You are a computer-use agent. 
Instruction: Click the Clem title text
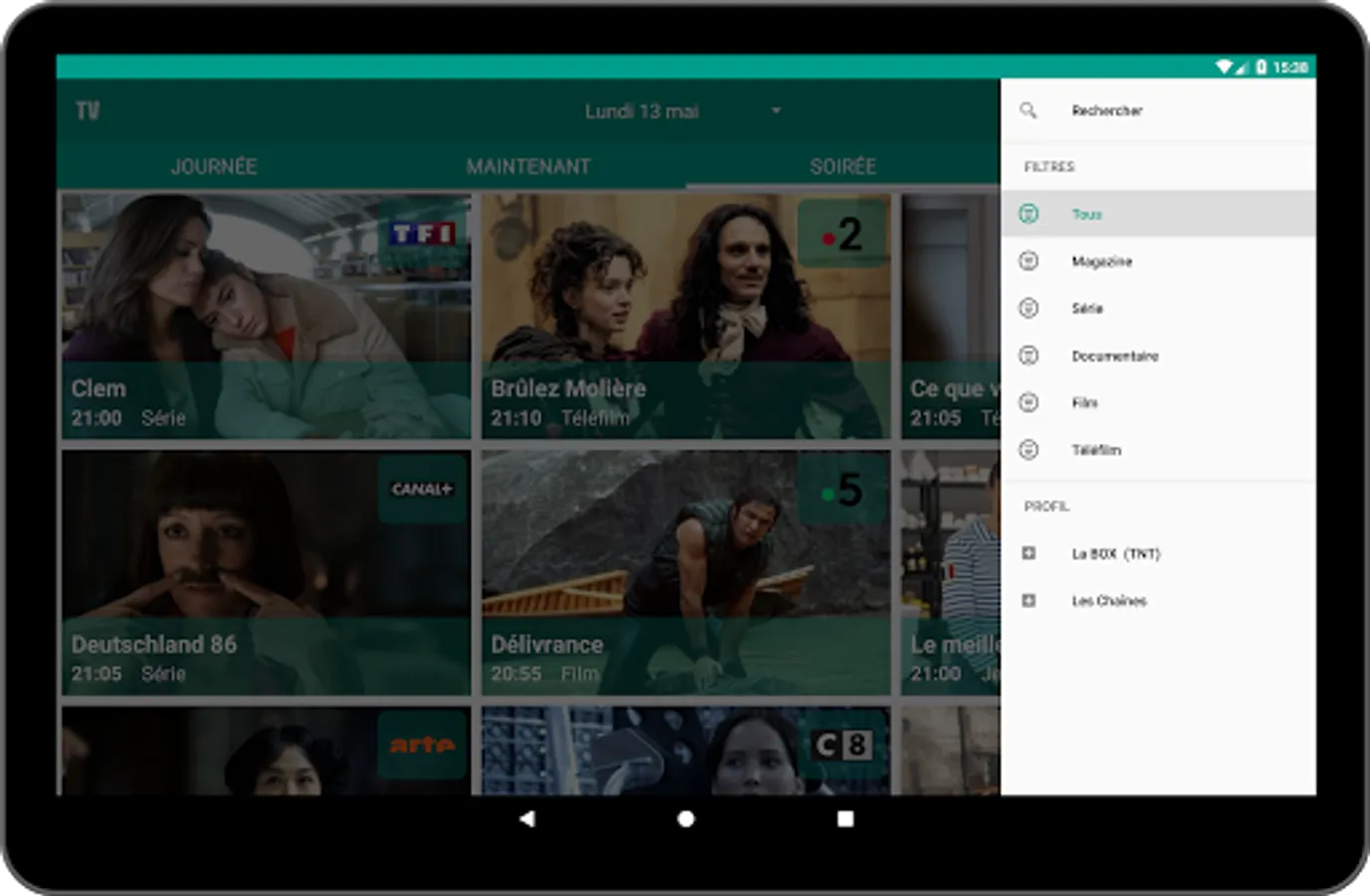coord(99,388)
